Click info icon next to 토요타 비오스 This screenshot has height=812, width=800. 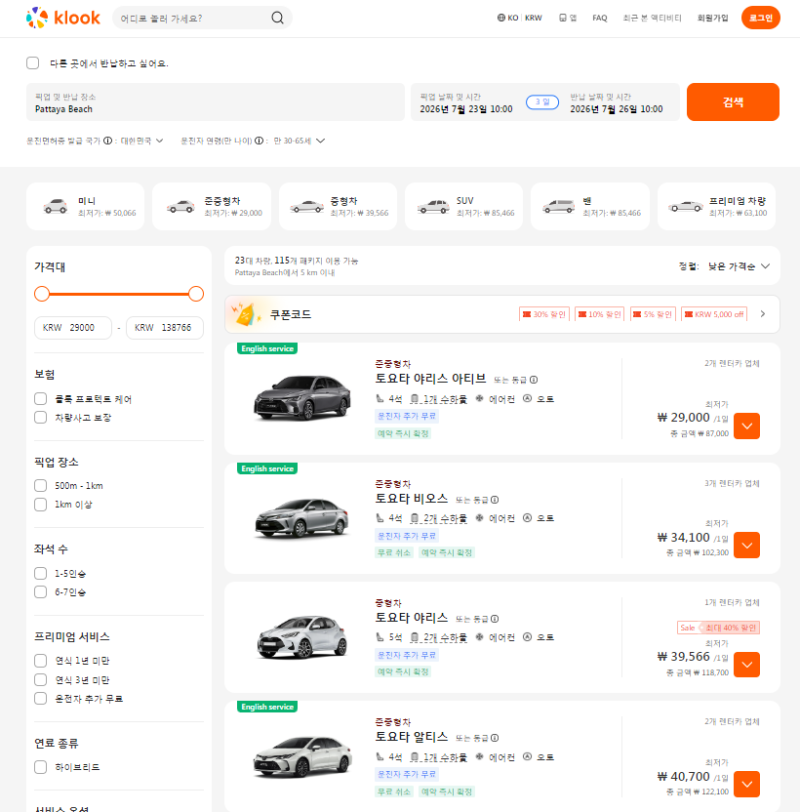(495, 500)
